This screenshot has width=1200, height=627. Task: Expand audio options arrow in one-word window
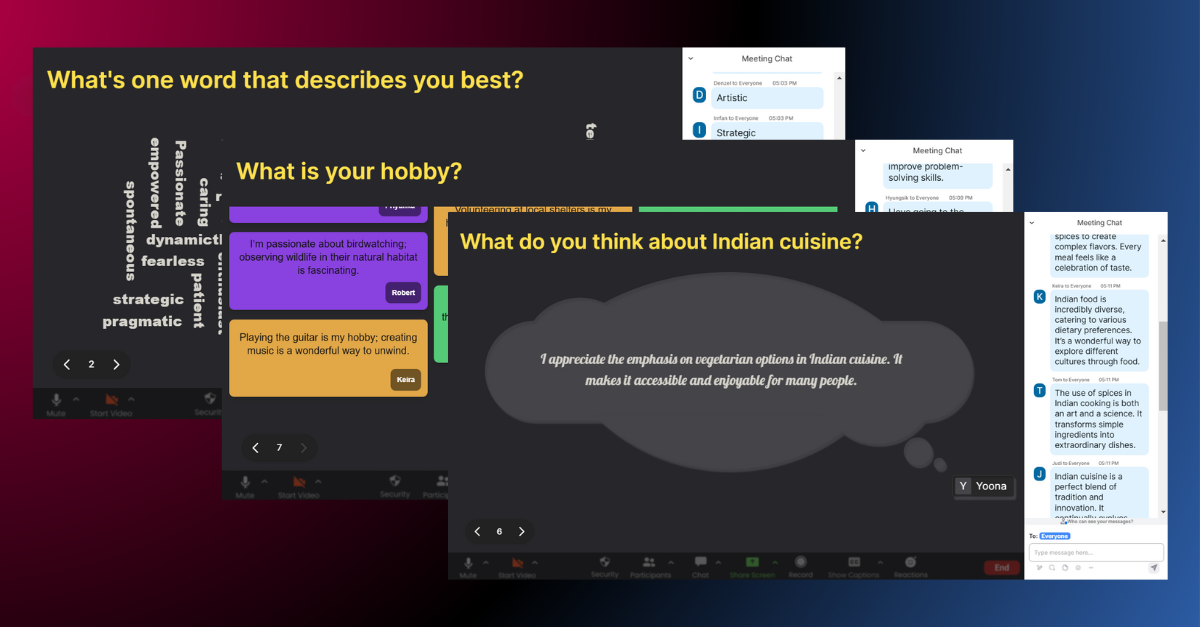click(75, 399)
